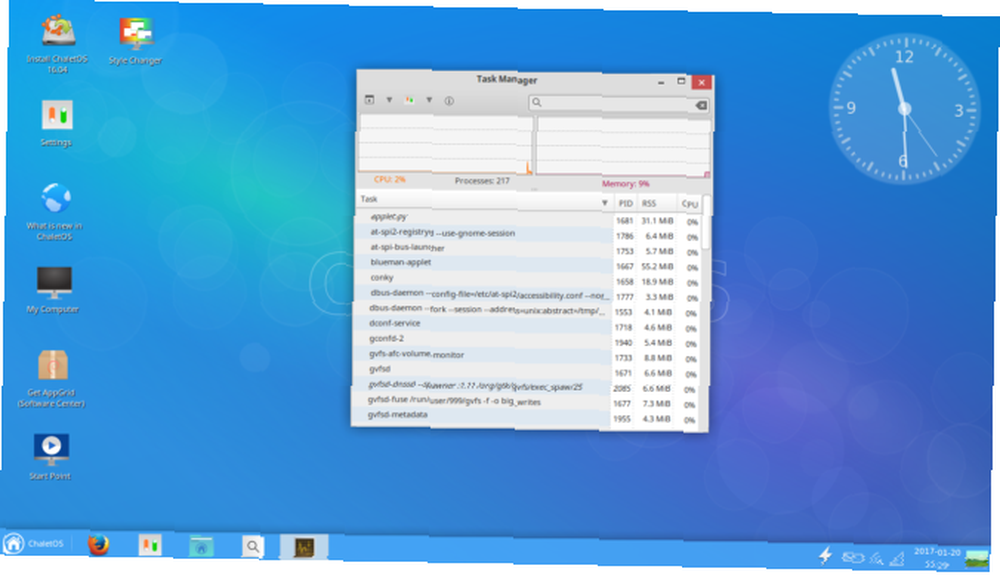Click the magnifier icon in search box

pyautogui.click(x=537, y=102)
